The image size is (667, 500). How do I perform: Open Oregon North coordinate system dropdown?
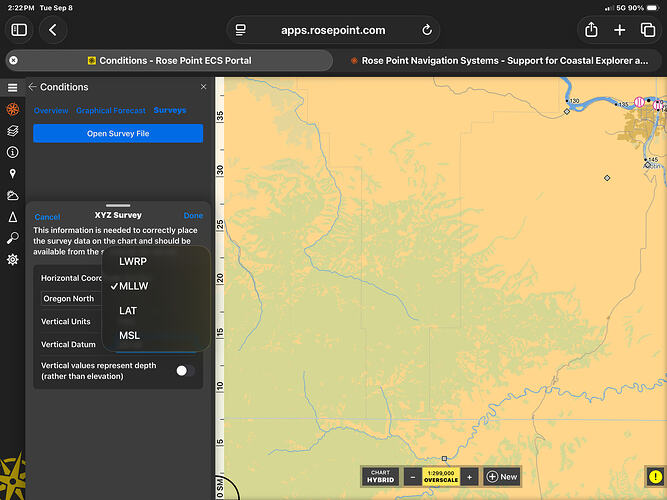pos(71,299)
